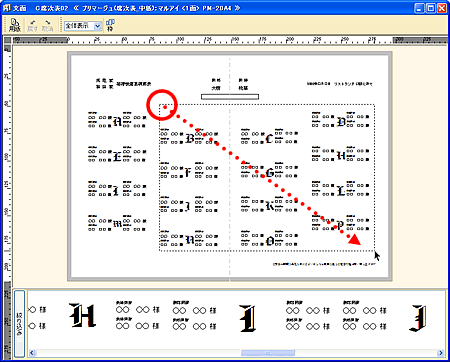Click the footnote text at page bottom
Screen dimensions: 450x362
[x=324, y=264]
